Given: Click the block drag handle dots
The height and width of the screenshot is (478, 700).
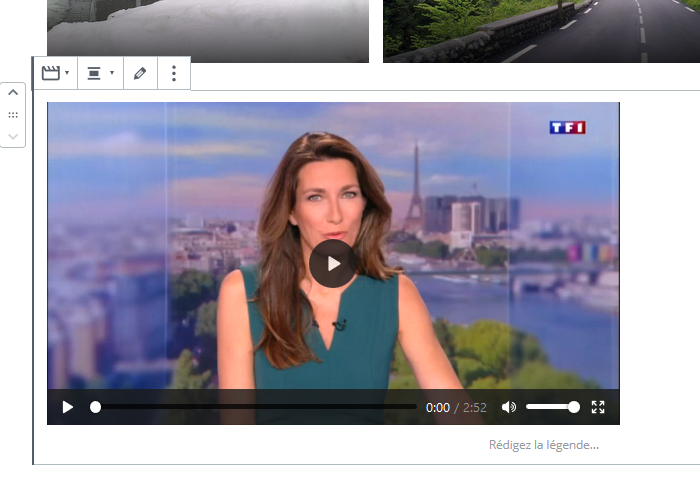Looking at the screenshot, I should tap(13, 115).
